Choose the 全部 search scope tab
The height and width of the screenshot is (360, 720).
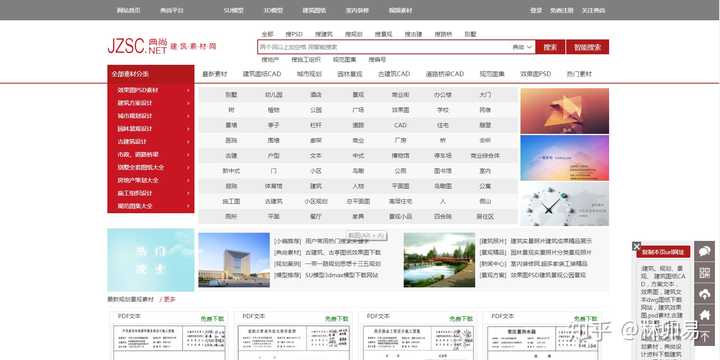click(267, 34)
